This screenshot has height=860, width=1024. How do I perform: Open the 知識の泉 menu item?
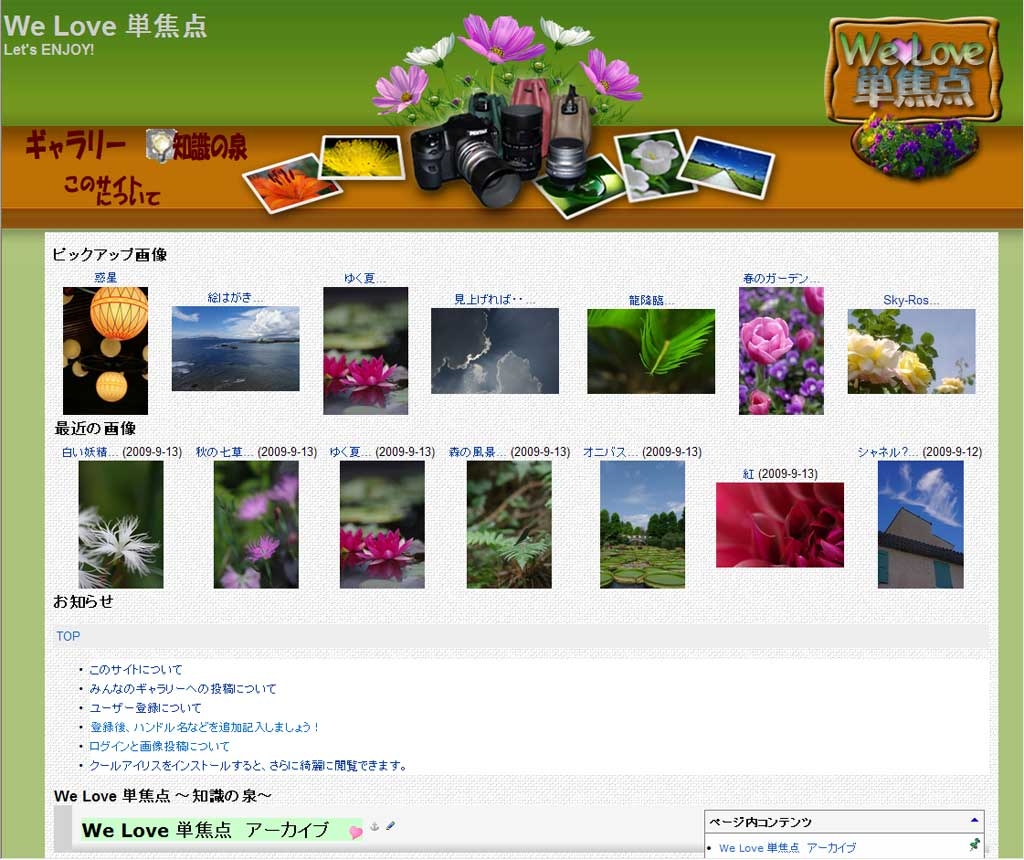click(210, 147)
